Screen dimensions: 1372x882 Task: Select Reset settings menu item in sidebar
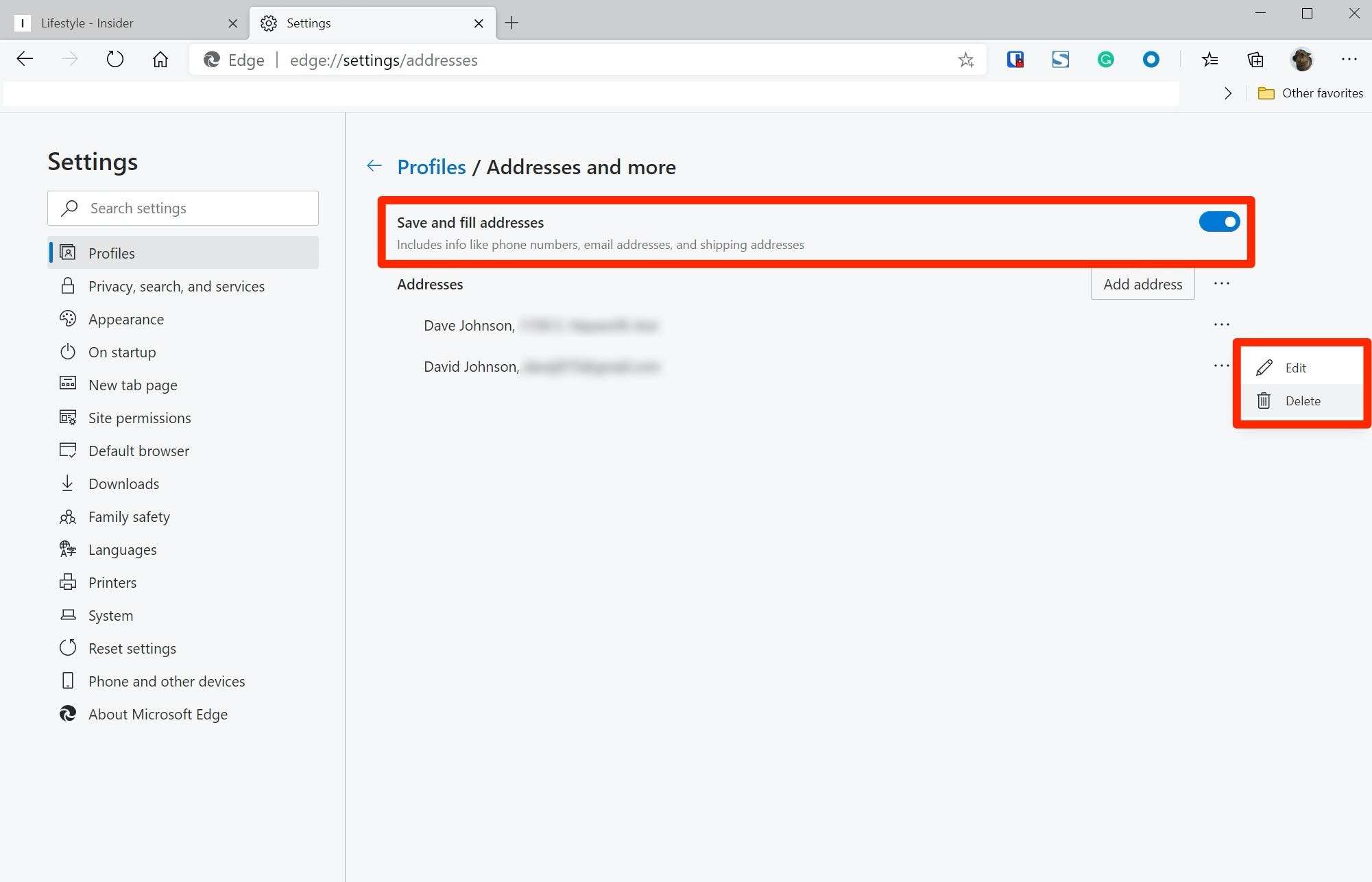132,647
